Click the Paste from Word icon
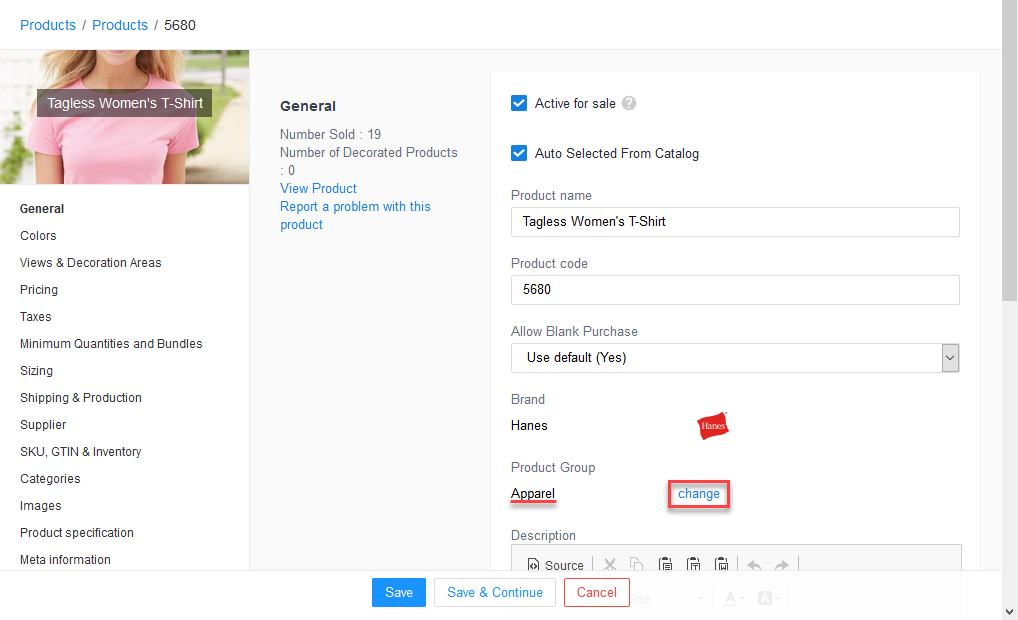The height and width of the screenshot is (620, 1018). point(722,563)
